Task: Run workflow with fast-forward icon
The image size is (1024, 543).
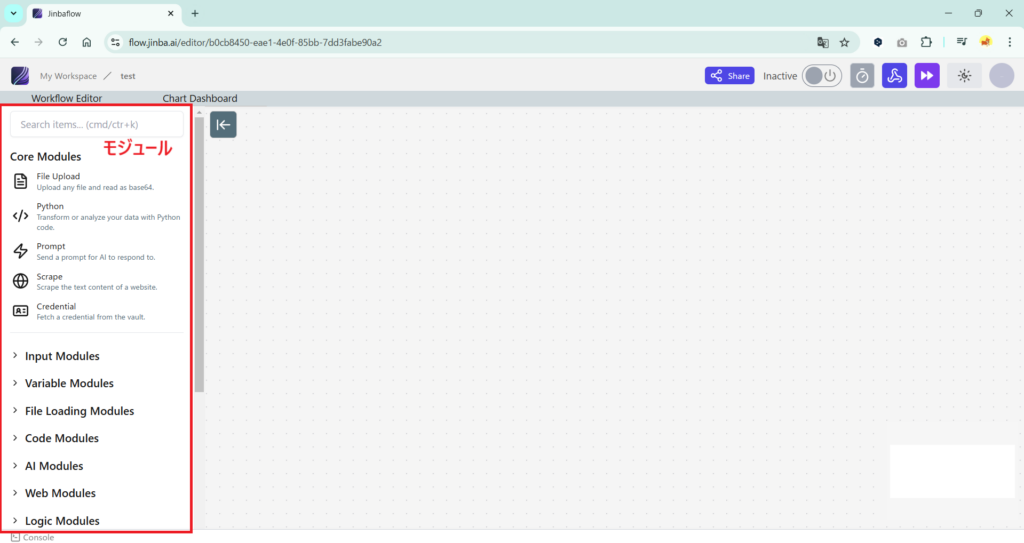Action: (x=927, y=76)
